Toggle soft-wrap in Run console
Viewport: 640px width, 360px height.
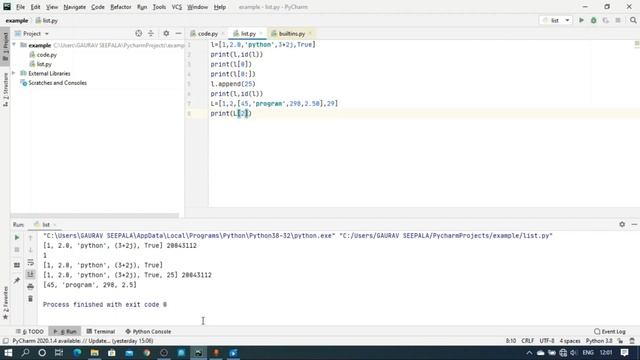pyautogui.click(x=30, y=262)
